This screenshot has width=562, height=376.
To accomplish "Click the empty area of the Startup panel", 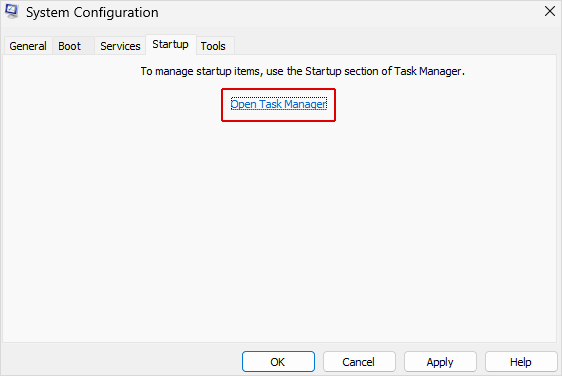I will click(x=280, y=229).
